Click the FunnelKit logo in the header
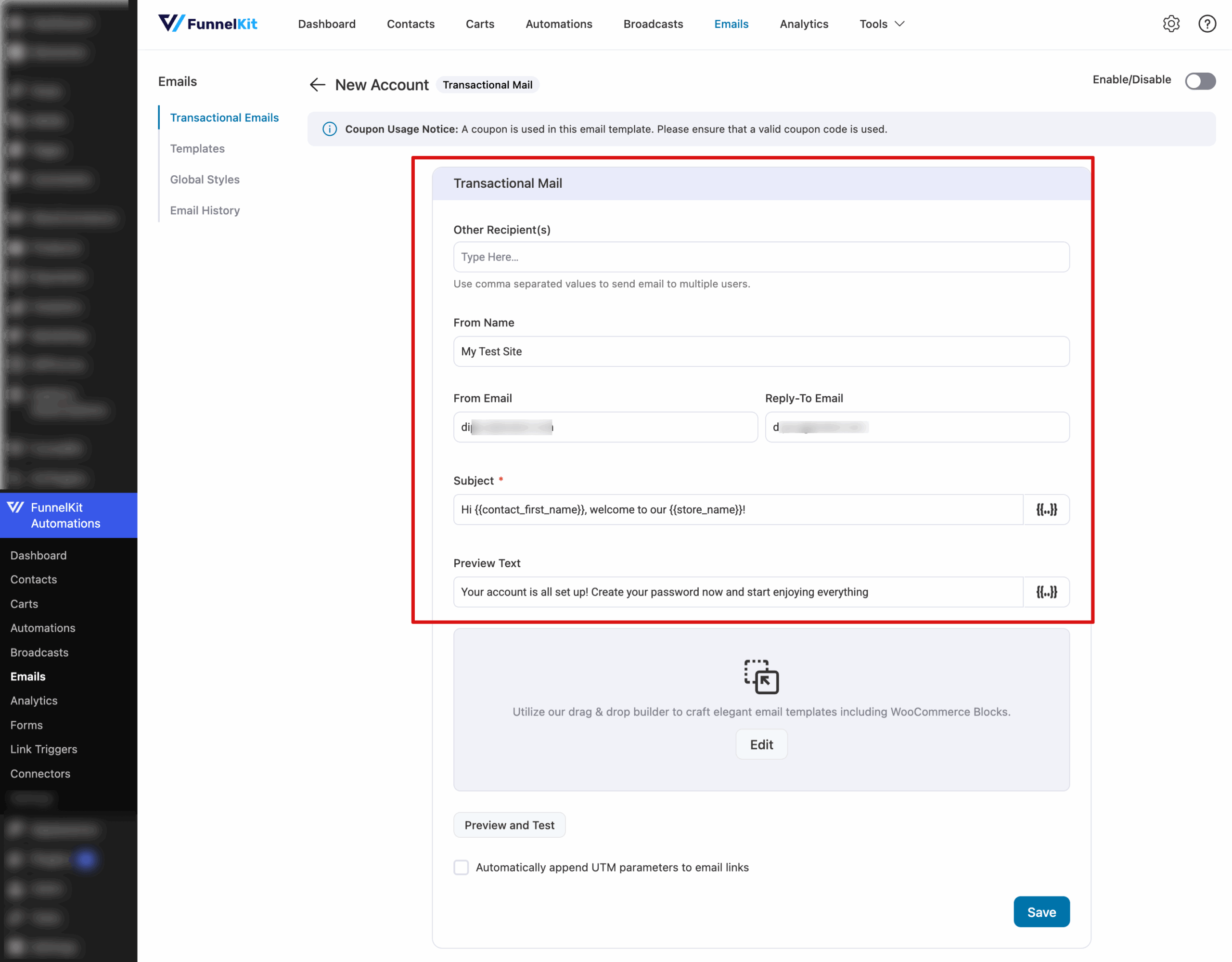 pyautogui.click(x=207, y=23)
